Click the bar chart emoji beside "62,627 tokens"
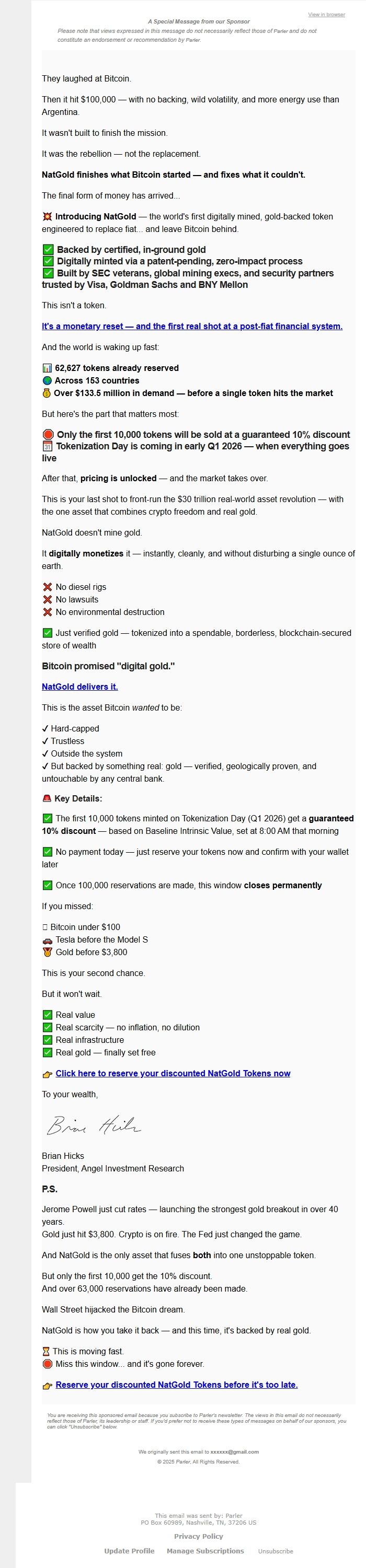Viewport: 366px width, 1568px height. tap(47, 368)
